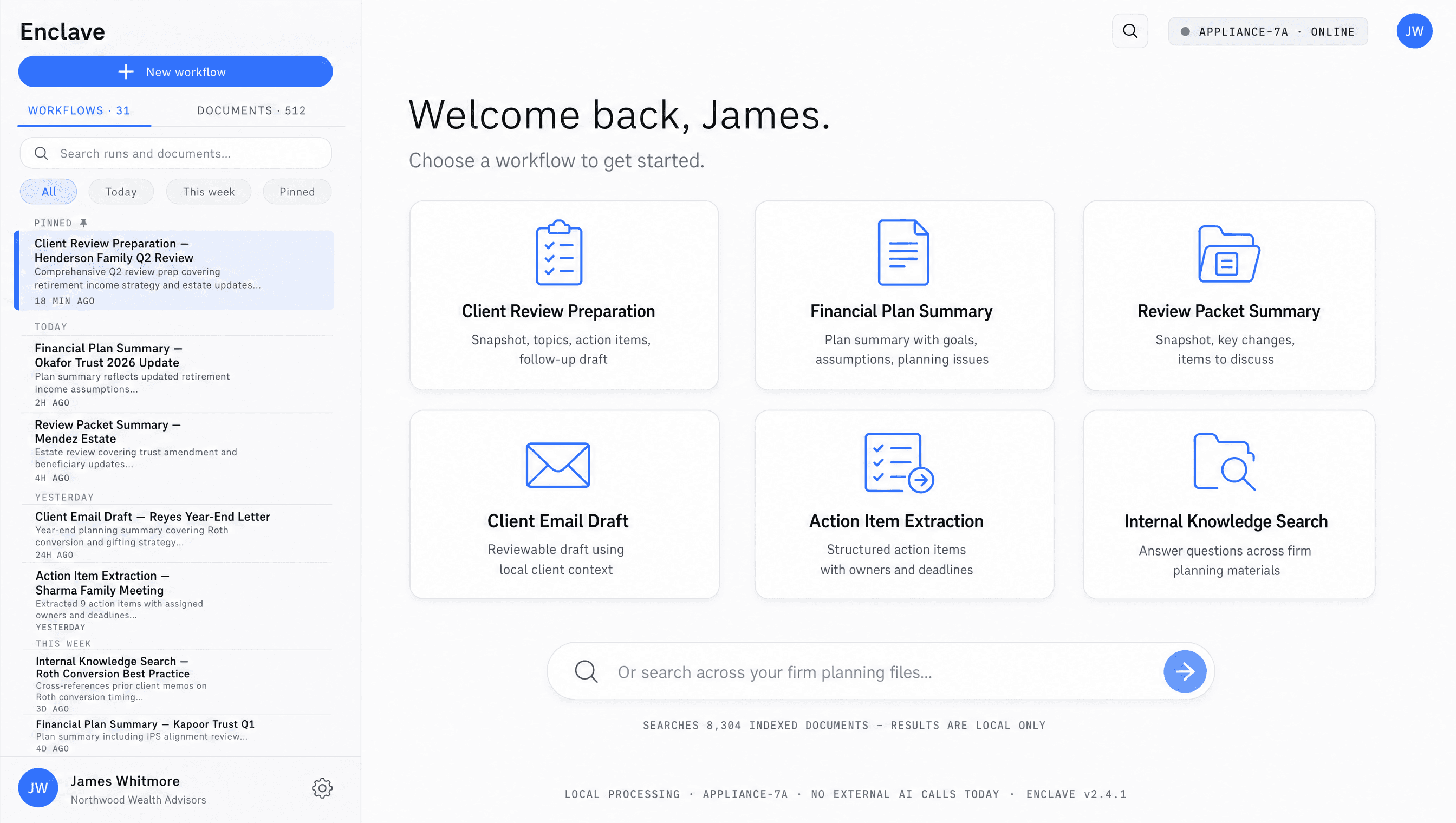Open Okafor Trust 2026 Update run
Image resolution: width=1456 pixels, height=823 pixels.
click(177, 374)
